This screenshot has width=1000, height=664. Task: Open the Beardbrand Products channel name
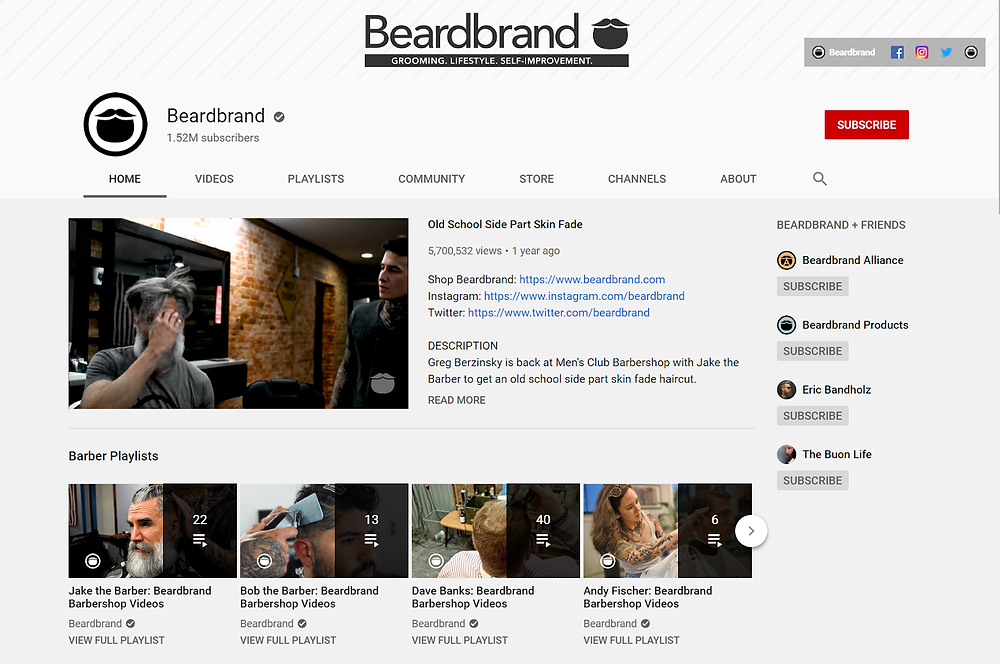855,325
